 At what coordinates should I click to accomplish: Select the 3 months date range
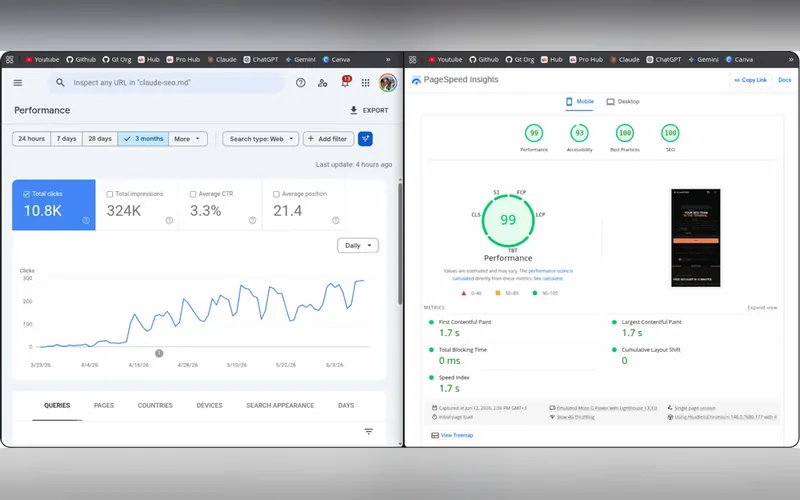(x=143, y=139)
